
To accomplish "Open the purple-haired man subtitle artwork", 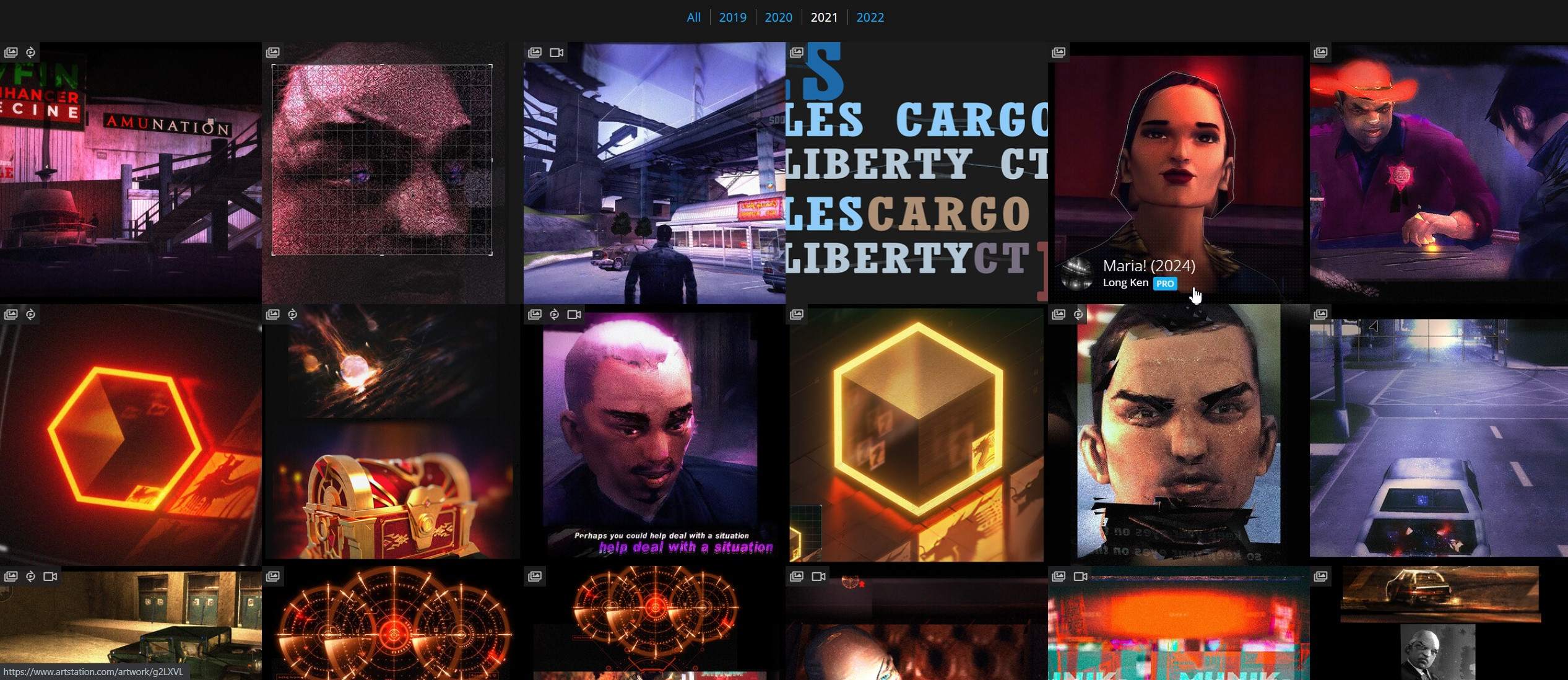I will (654, 435).
